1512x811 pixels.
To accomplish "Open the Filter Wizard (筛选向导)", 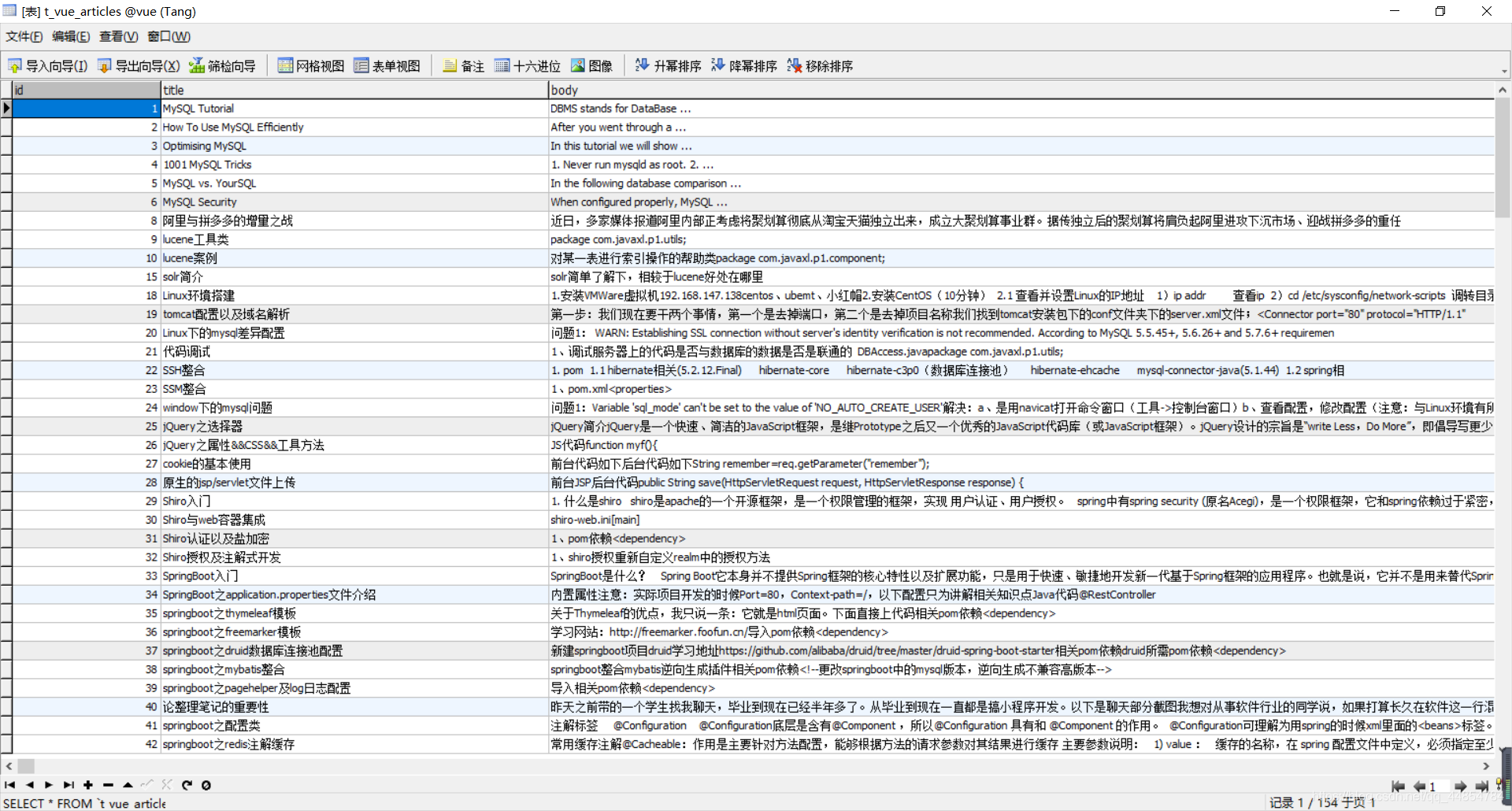I will click(222, 66).
